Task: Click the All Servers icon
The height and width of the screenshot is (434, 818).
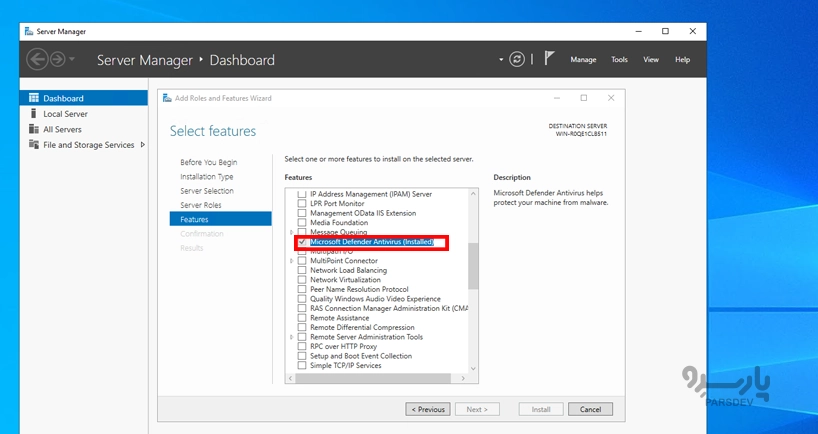Action: [x=34, y=129]
